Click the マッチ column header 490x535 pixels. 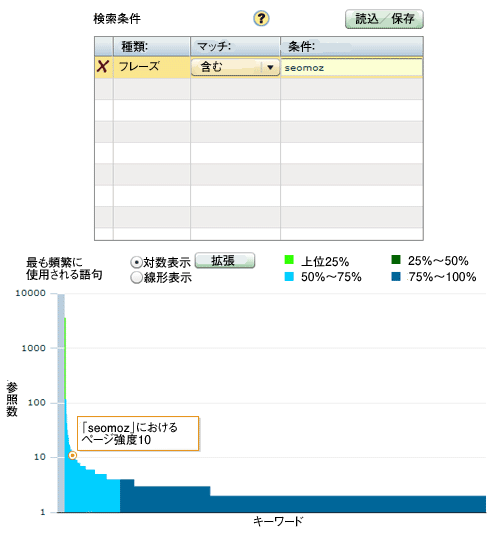(235, 46)
